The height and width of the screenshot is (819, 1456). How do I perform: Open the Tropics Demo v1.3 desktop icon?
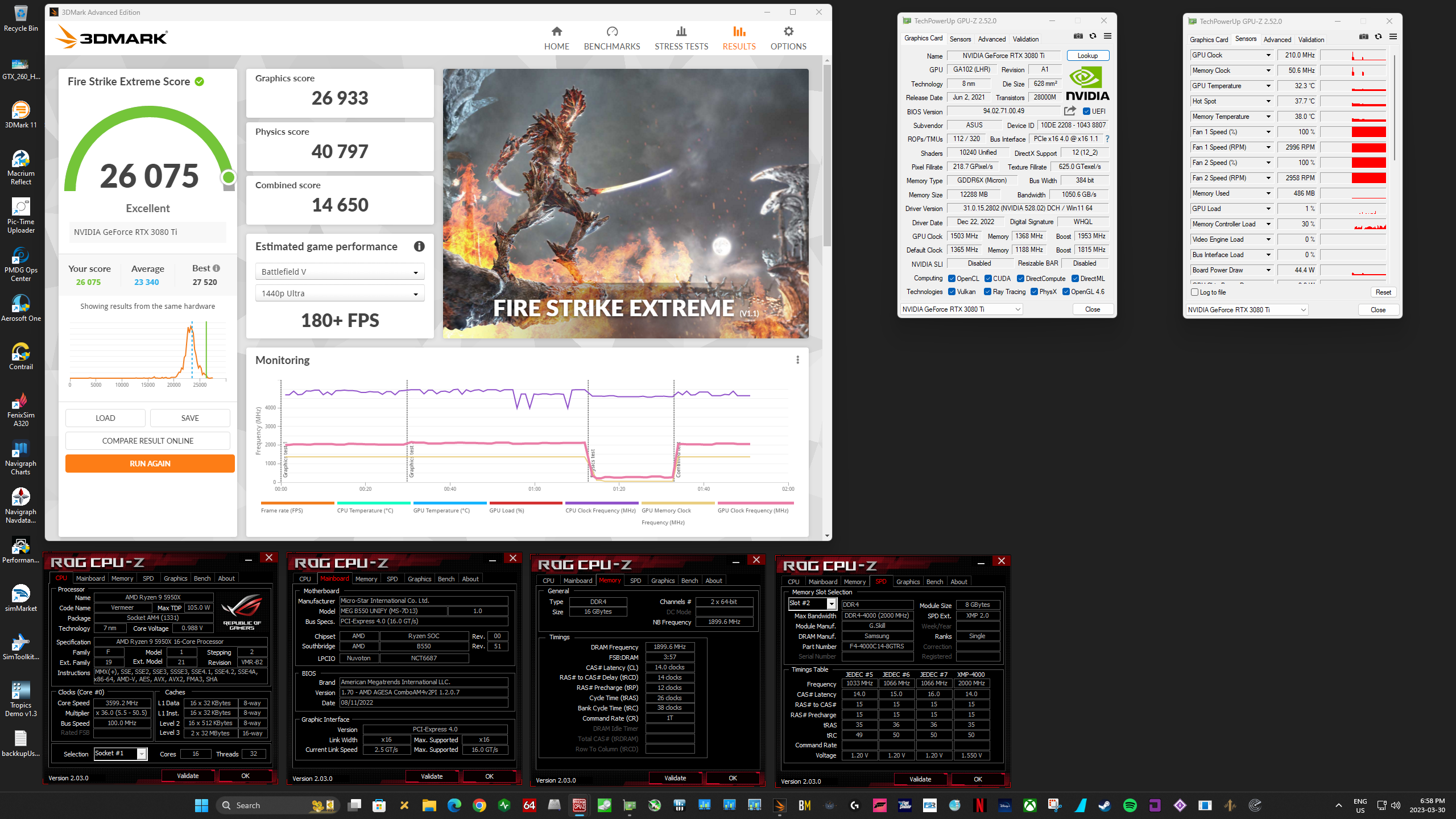coord(21,699)
